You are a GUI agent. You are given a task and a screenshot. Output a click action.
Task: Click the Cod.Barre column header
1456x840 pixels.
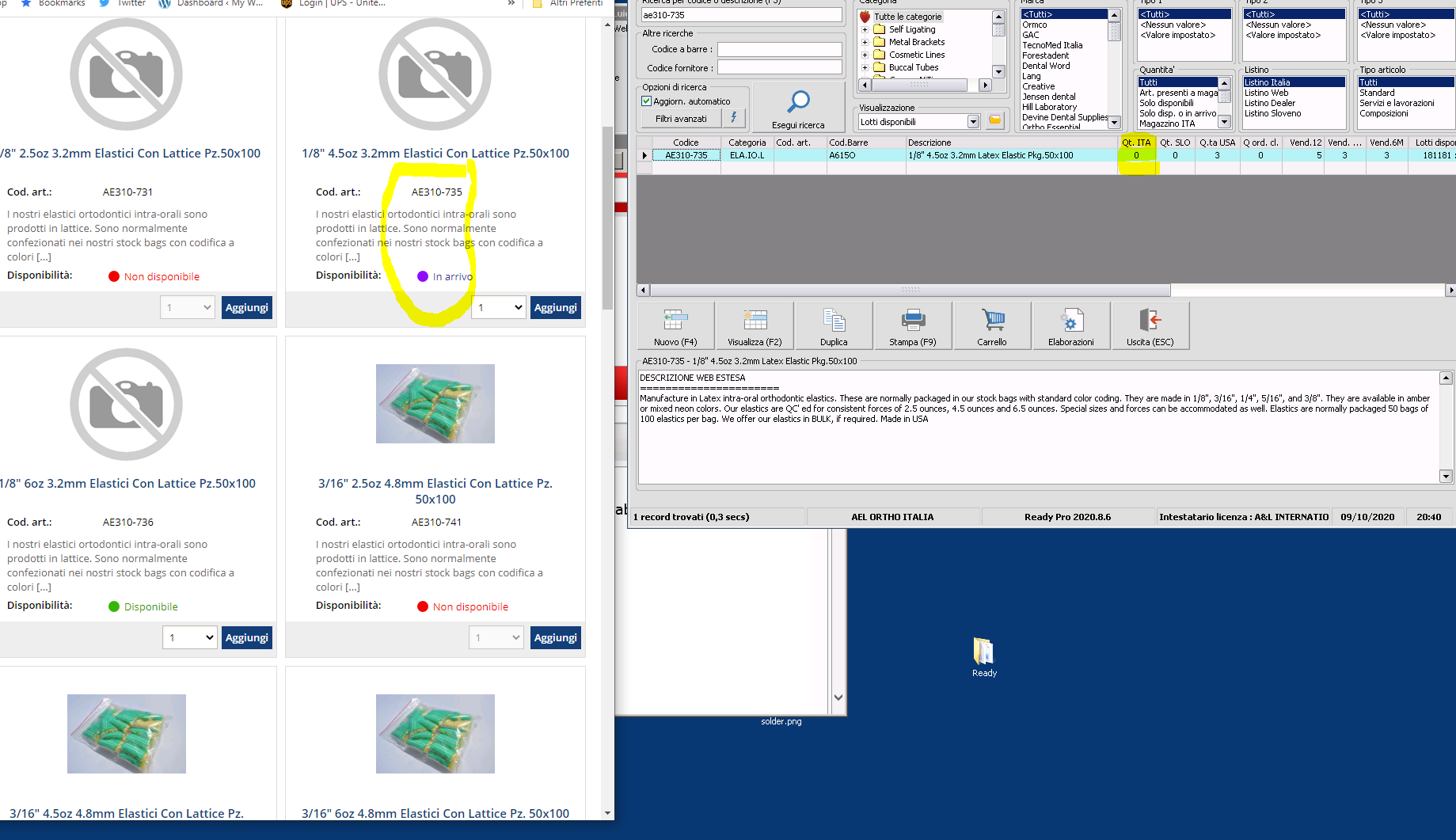(x=866, y=143)
